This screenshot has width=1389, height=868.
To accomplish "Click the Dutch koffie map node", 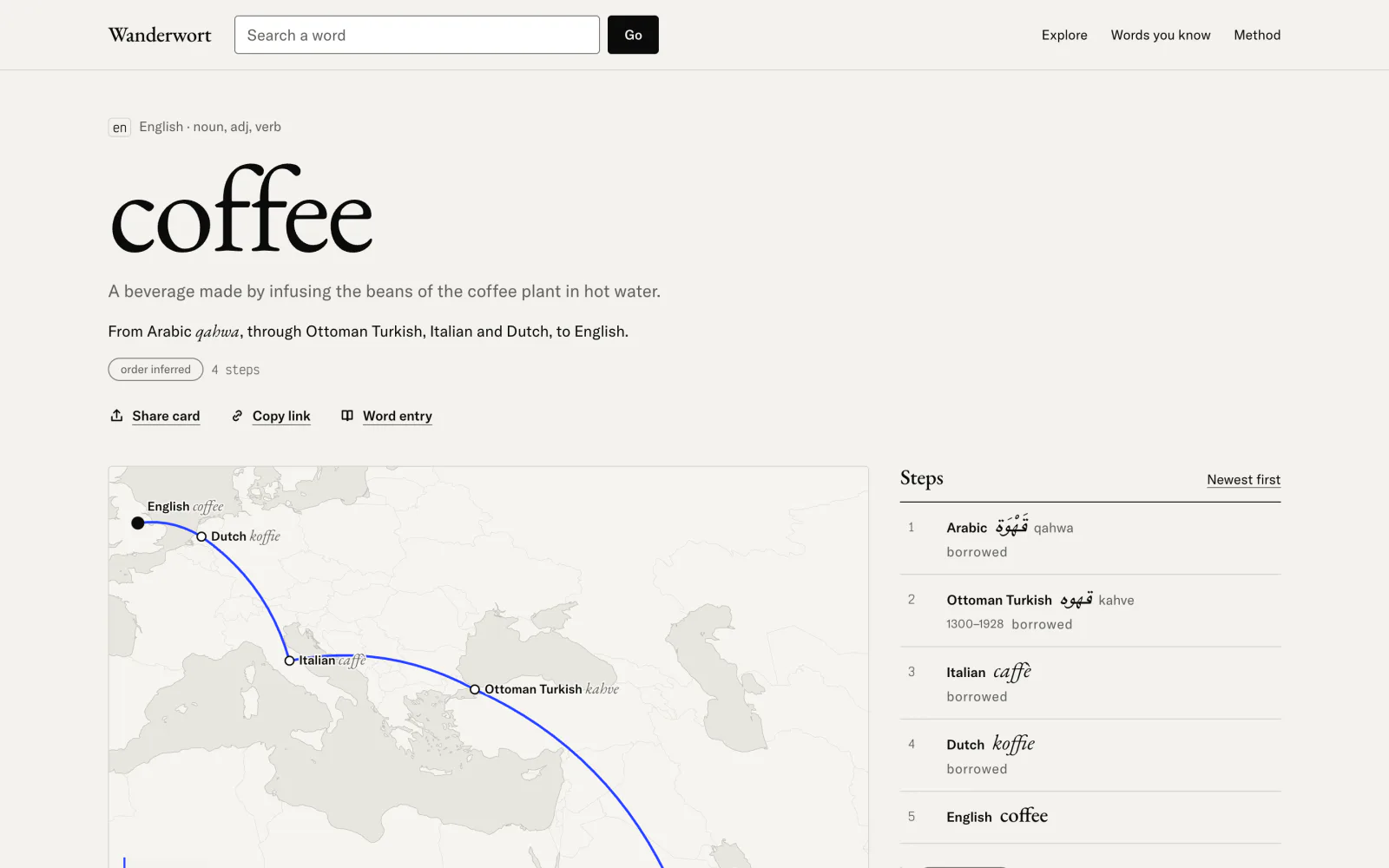I will point(201,536).
